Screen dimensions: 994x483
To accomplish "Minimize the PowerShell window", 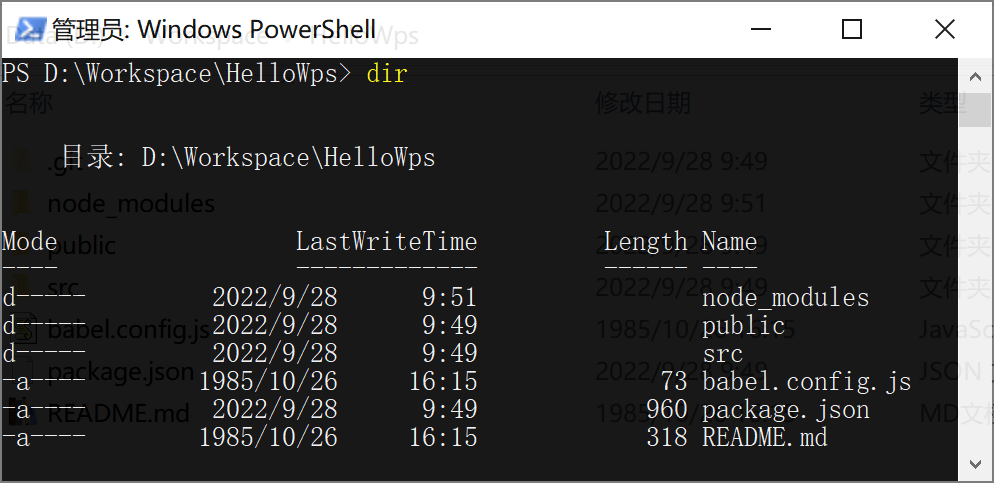I will (x=759, y=29).
